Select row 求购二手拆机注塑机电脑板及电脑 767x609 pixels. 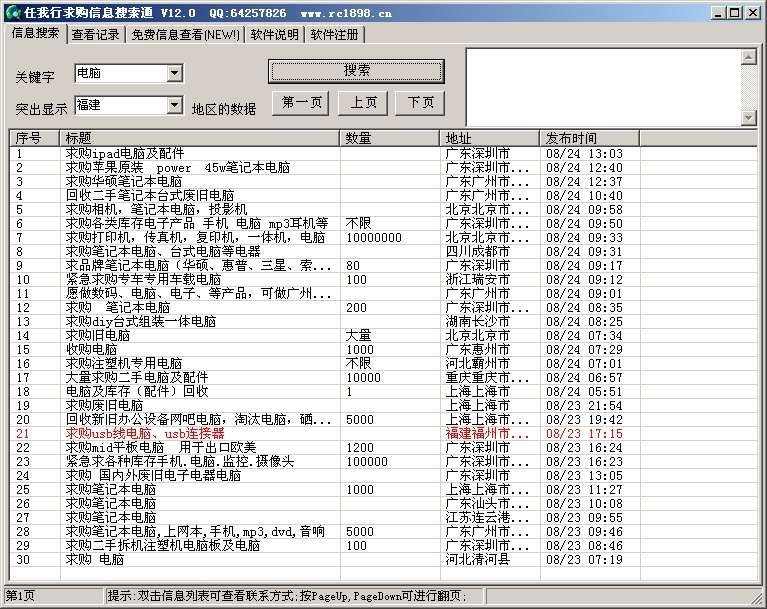(384, 545)
